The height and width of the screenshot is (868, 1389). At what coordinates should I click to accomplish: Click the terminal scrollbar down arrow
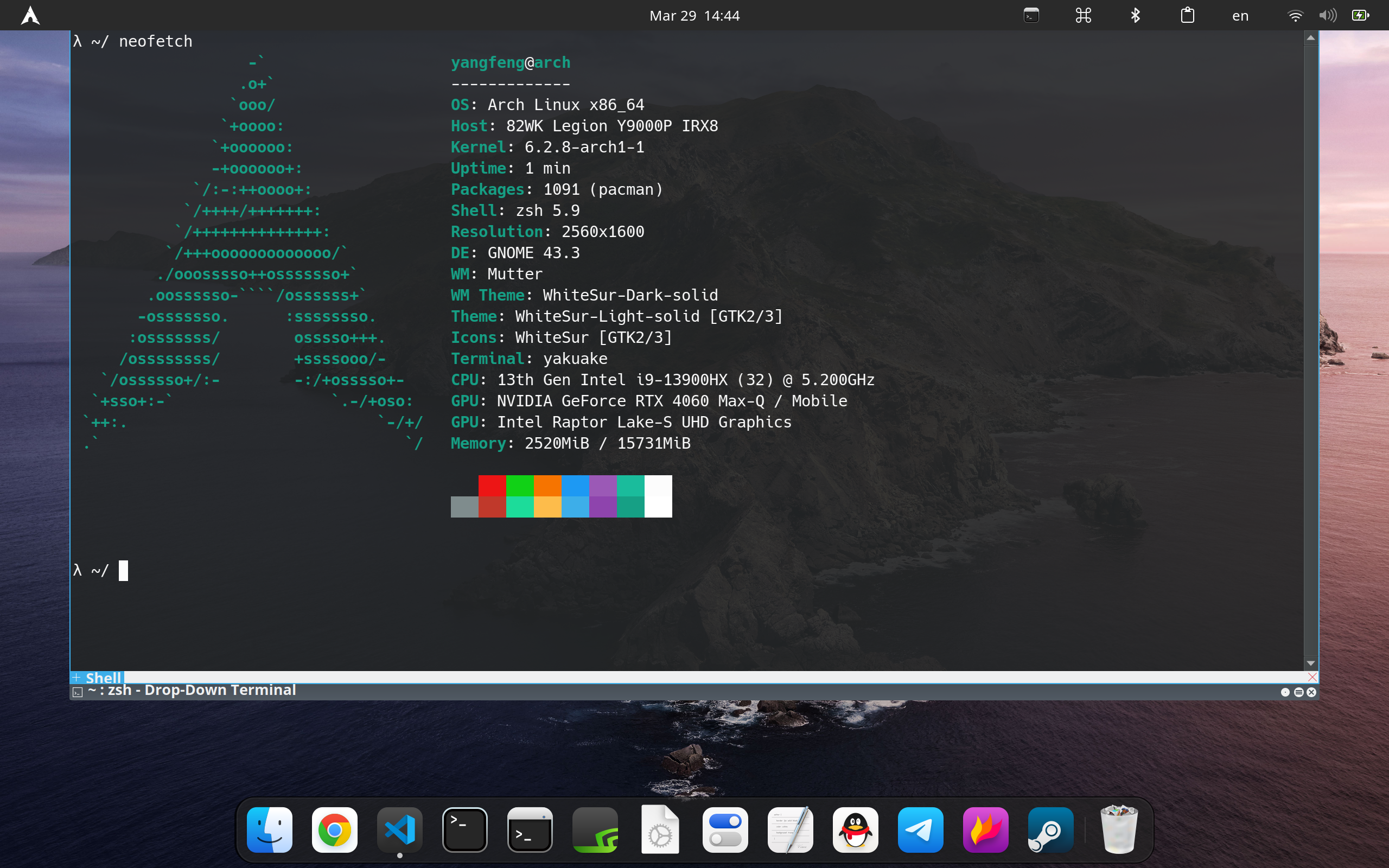1310,663
